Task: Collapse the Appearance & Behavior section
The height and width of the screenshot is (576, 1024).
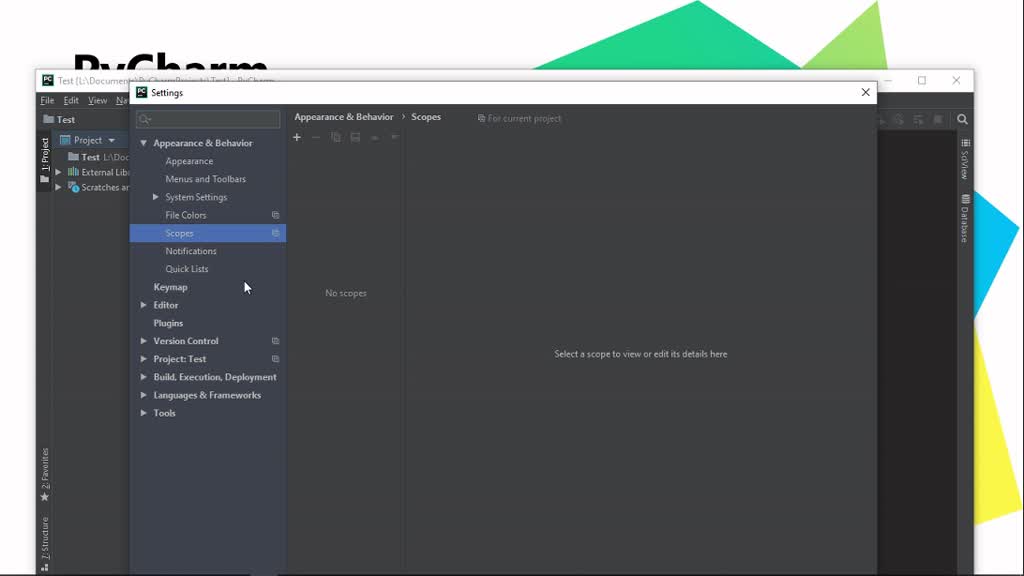Action: coord(144,143)
